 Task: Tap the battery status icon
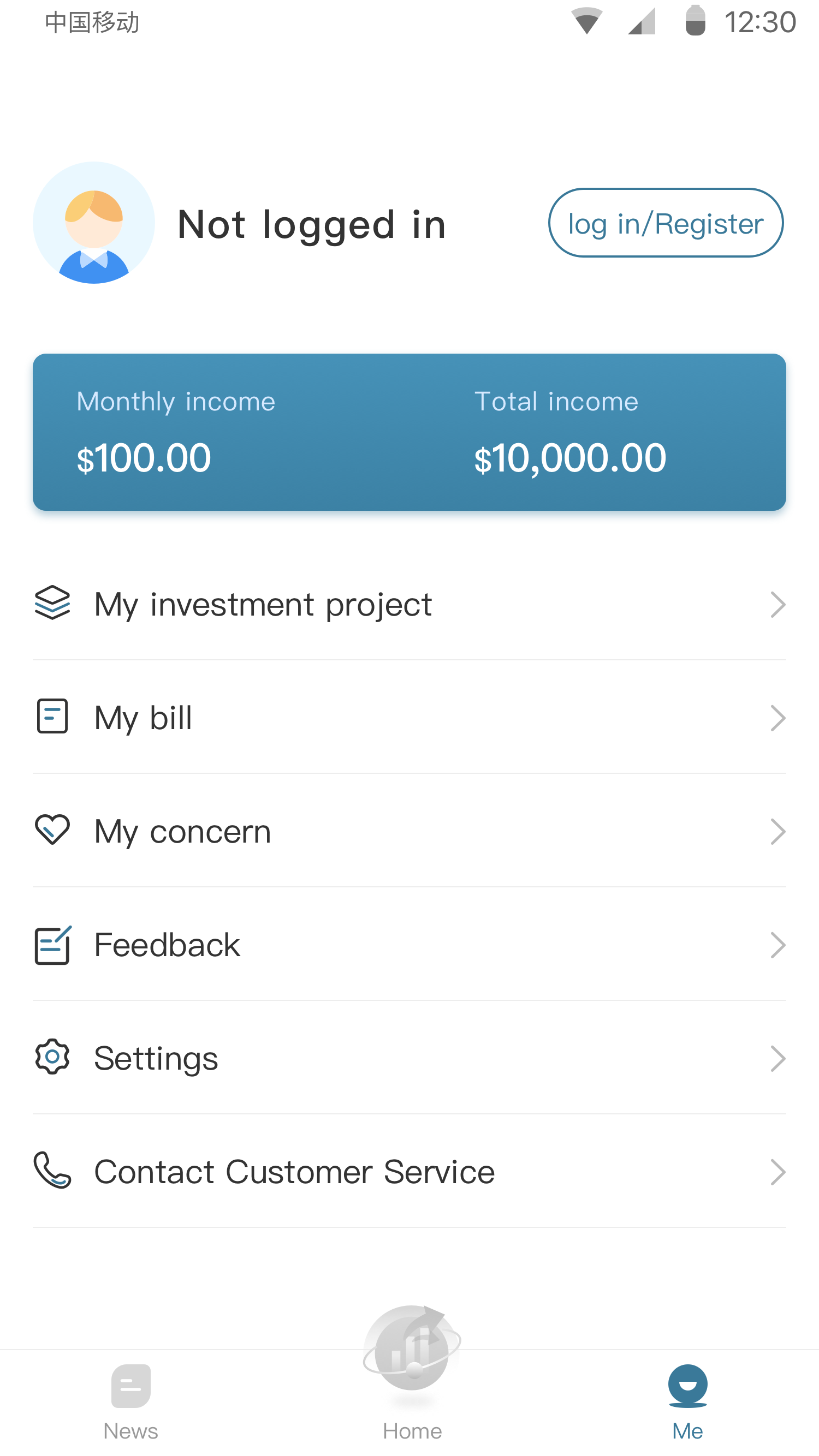click(695, 21)
